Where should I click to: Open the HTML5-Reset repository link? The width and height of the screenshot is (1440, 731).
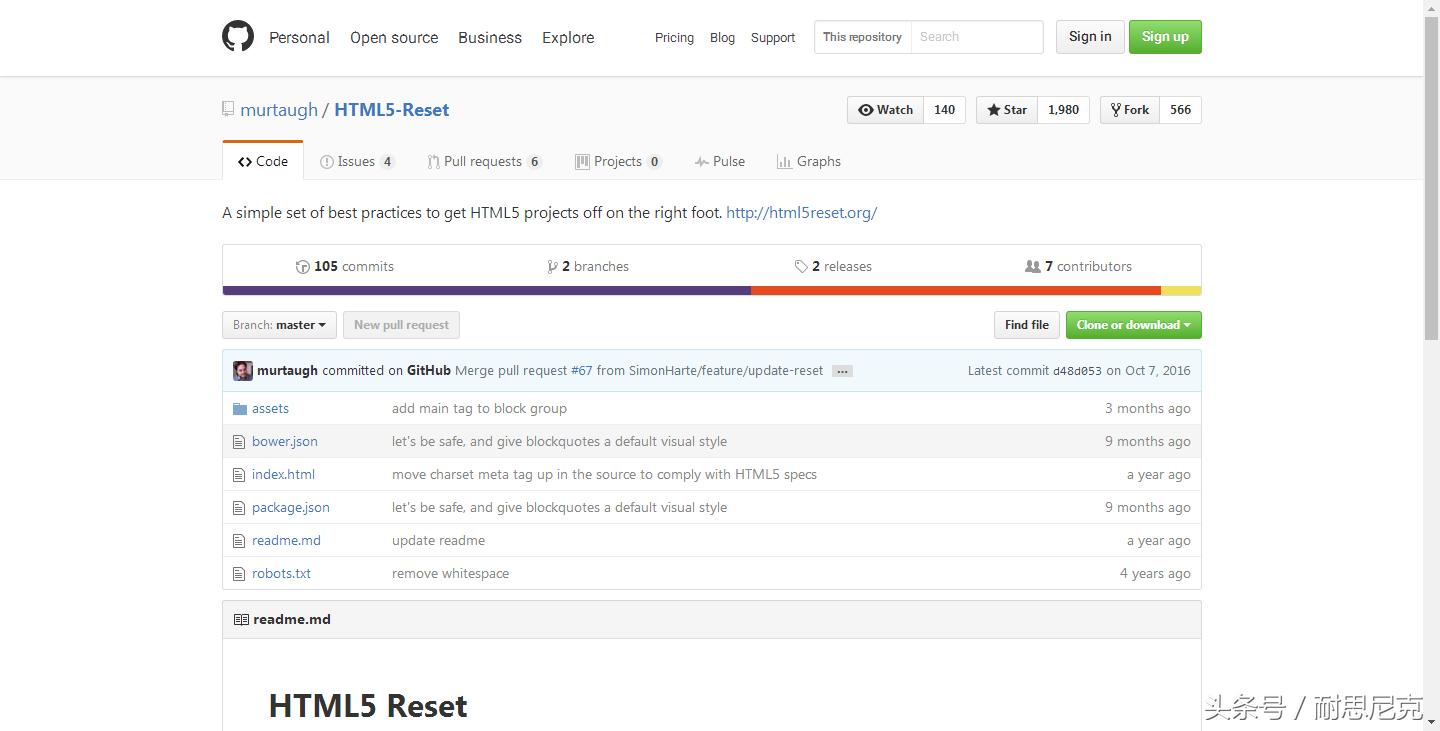[x=392, y=110]
